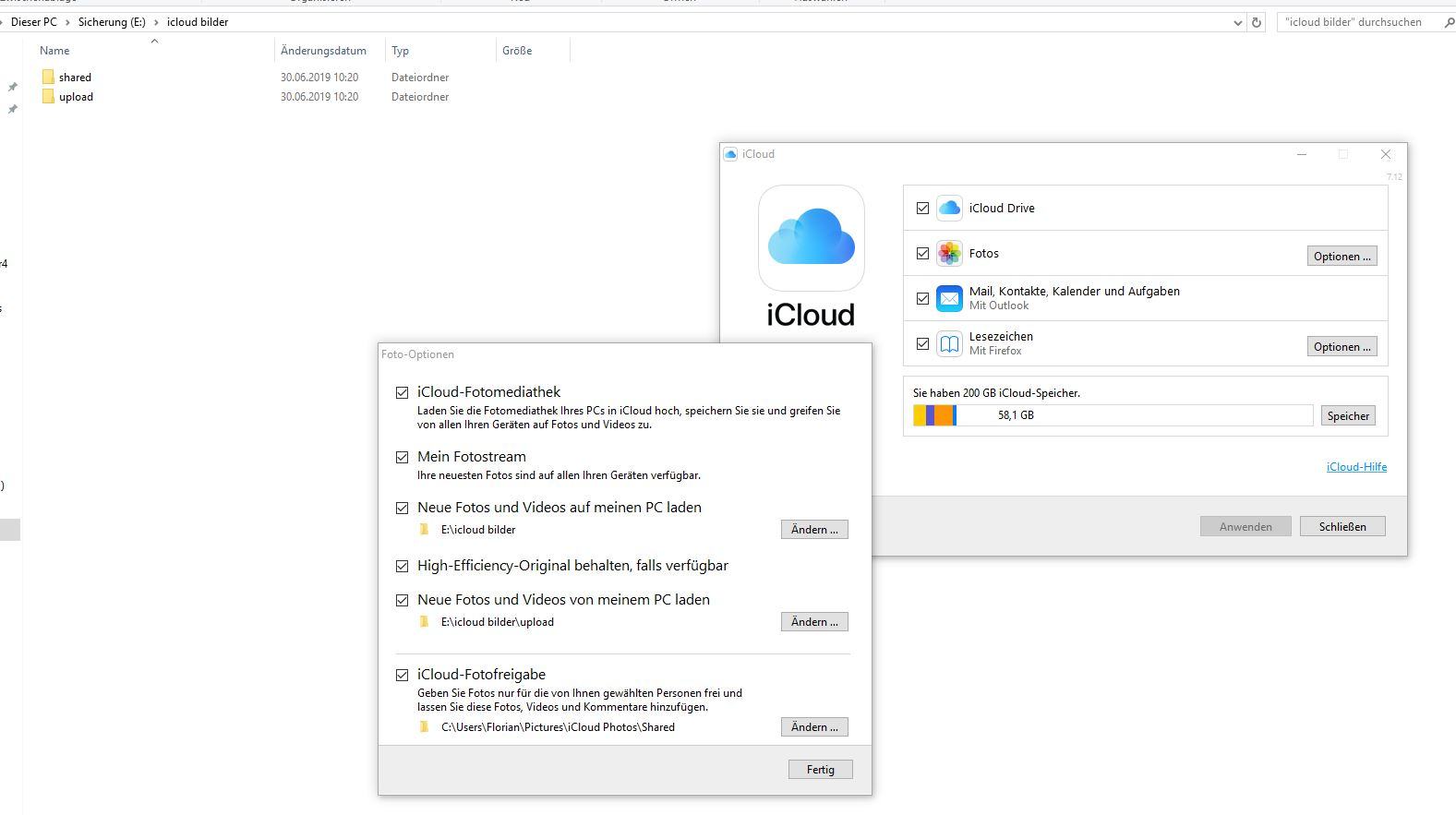Viewport: 1456px width, 815px height.
Task: Click the yellow segment of storage bar
Action: [920, 415]
